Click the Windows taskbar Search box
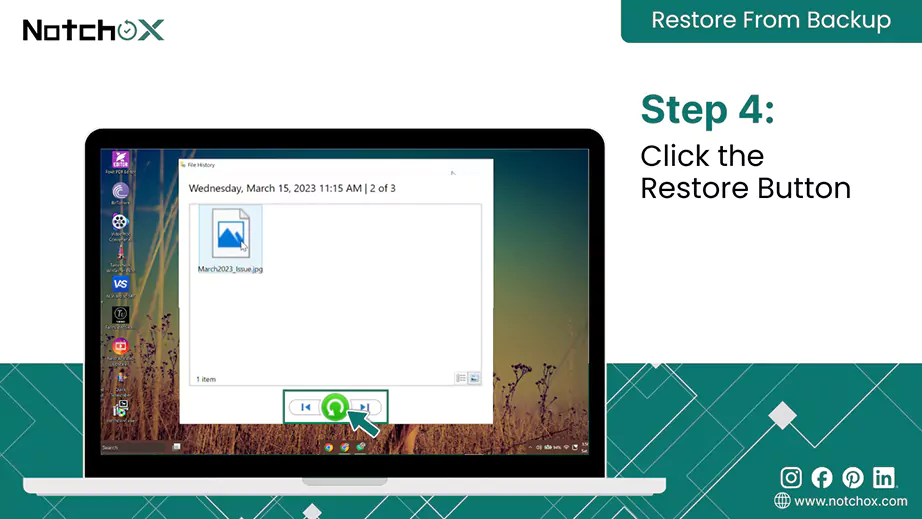Screen dimensions: 922x519 point(134,447)
